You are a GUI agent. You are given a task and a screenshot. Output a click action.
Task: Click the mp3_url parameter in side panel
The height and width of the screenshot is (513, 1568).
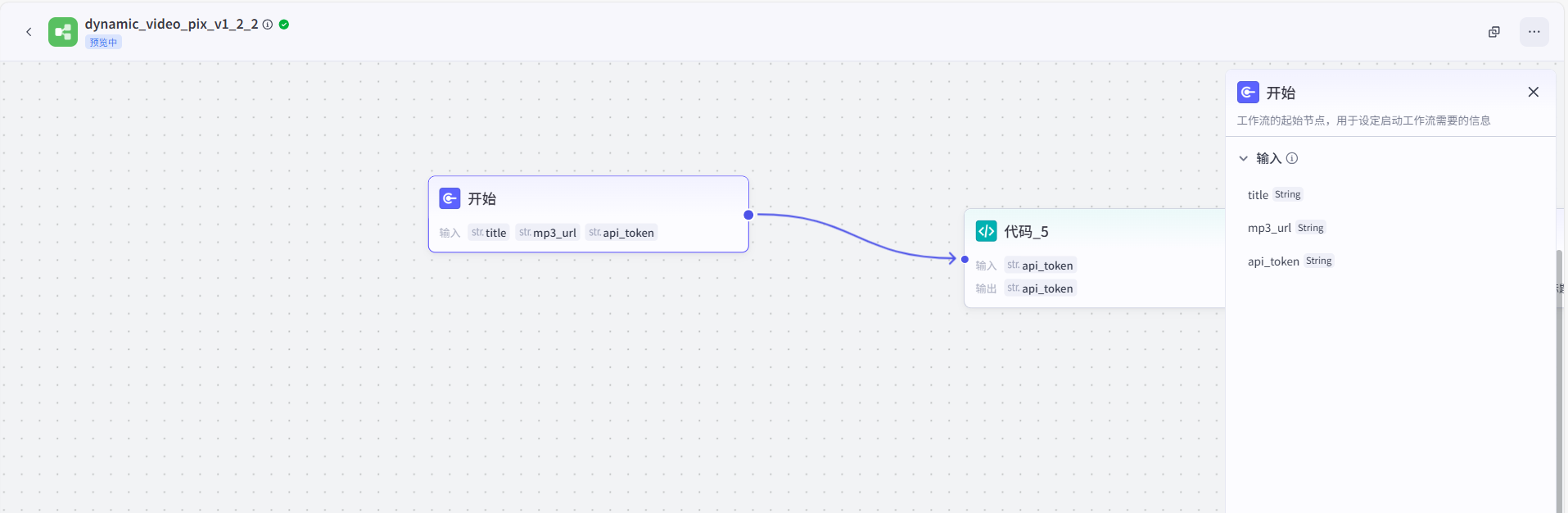pyautogui.click(x=1268, y=228)
